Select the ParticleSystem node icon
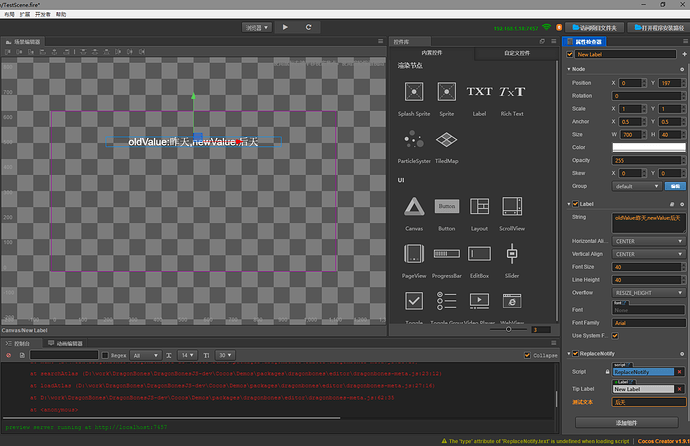The image size is (690, 446). [414, 139]
